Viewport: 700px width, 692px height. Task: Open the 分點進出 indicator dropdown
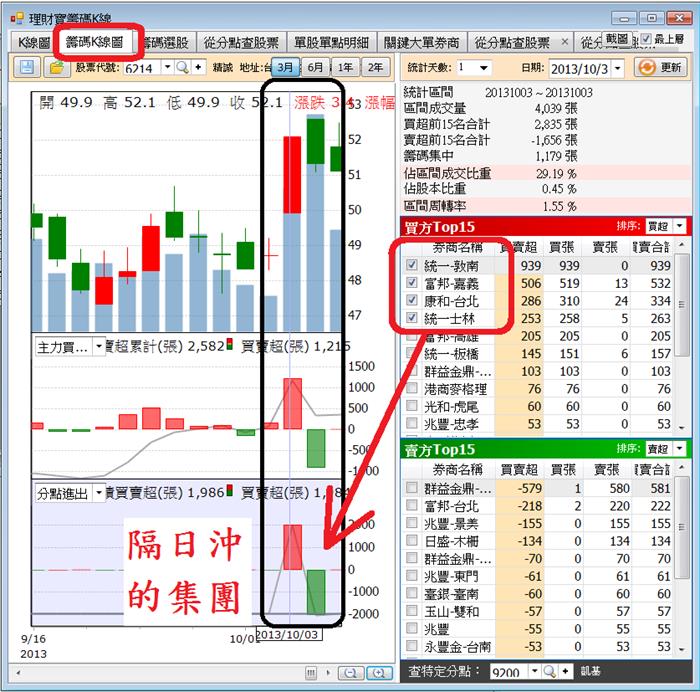coord(99,493)
